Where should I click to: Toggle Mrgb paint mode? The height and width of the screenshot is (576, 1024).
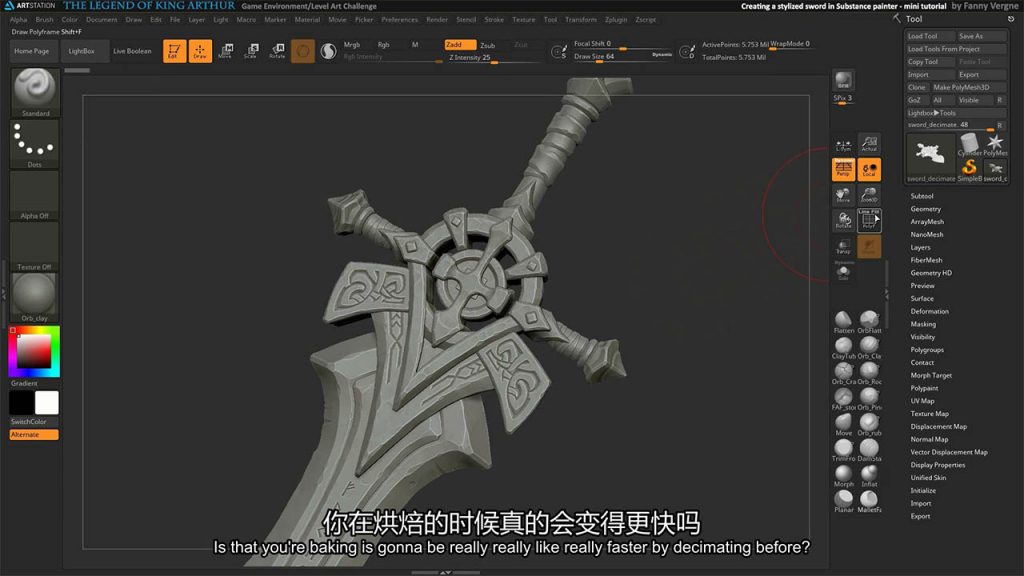(352, 44)
